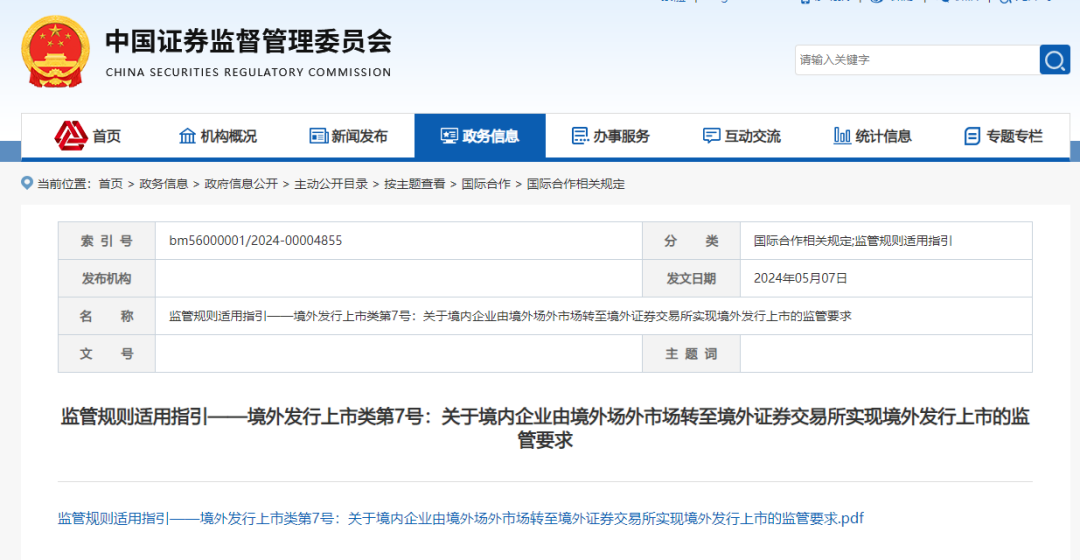Focus the 请输入关键字 search field

(x=917, y=60)
